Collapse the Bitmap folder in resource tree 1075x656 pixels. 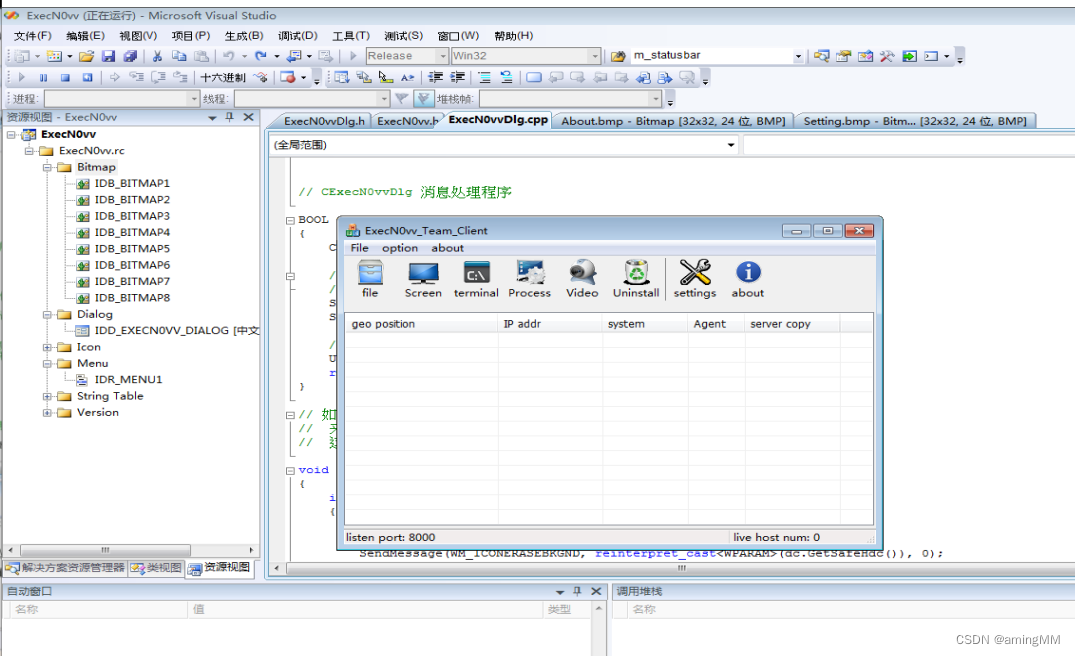point(47,167)
